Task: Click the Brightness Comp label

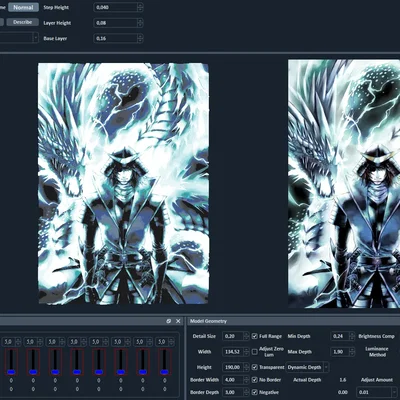Action: click(376, 336)
